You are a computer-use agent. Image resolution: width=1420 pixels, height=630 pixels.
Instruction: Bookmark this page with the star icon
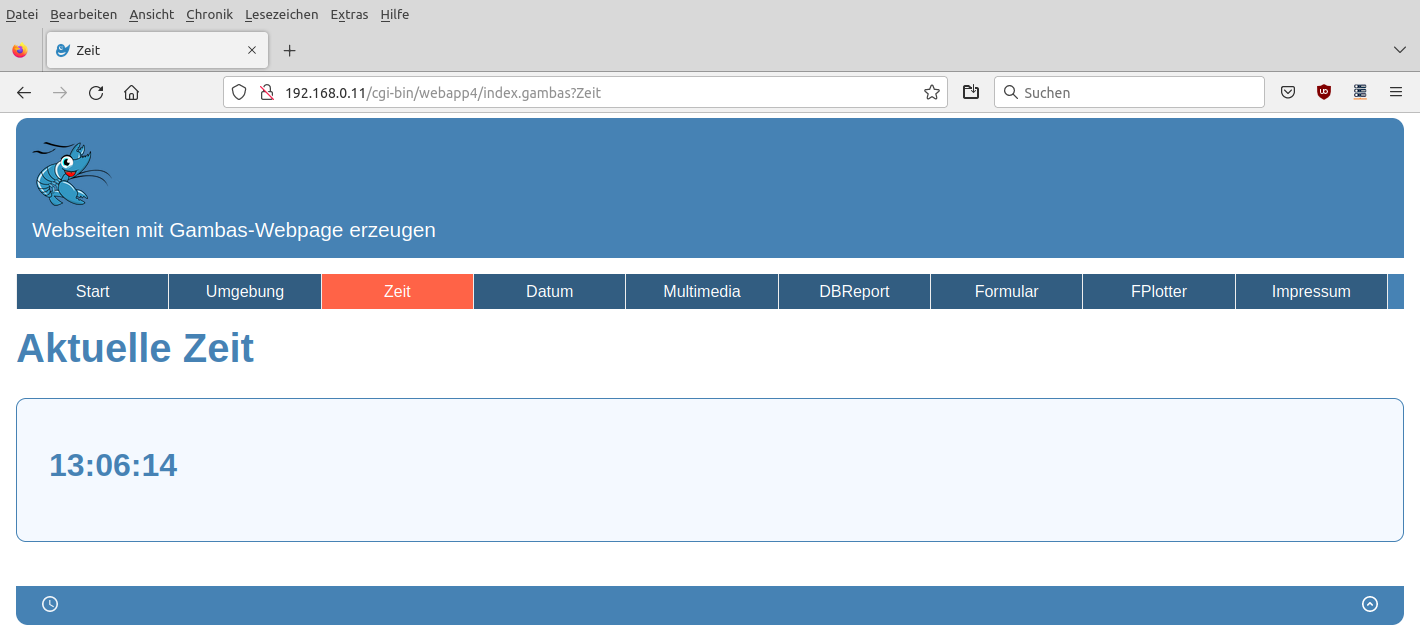pos(932,93)
